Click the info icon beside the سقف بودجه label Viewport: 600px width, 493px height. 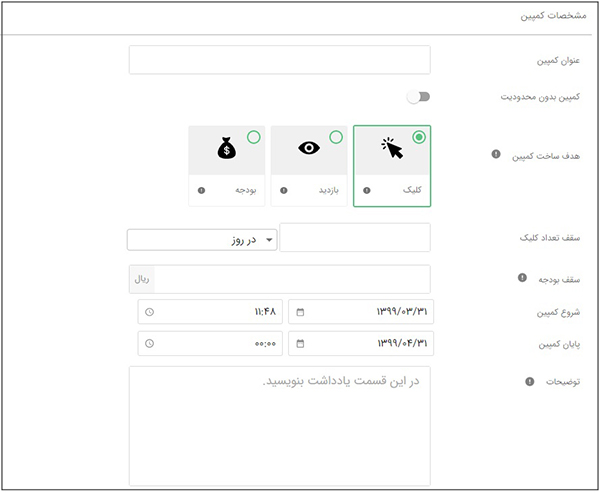[x=522, y=277]
